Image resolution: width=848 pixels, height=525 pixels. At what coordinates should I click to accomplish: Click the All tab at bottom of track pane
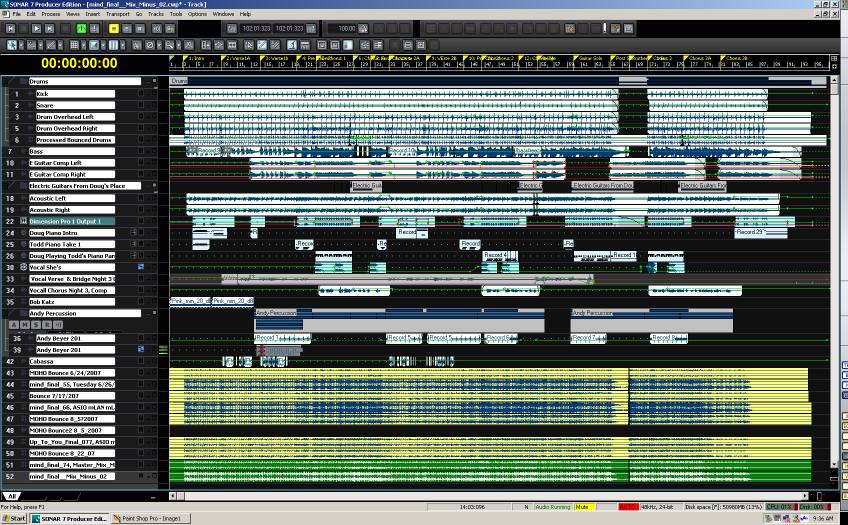pyautogui.click(x=13, y=496)
